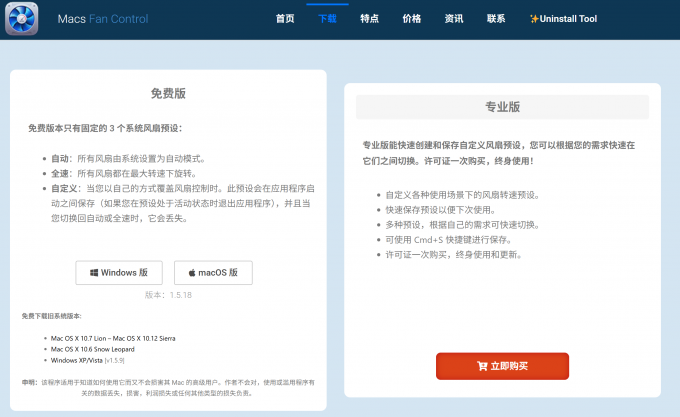The width and height of the screenshot is (680, 417).
Task: Click the Apple logo on macOS 版 button
Action: click(x=192, y=273)
